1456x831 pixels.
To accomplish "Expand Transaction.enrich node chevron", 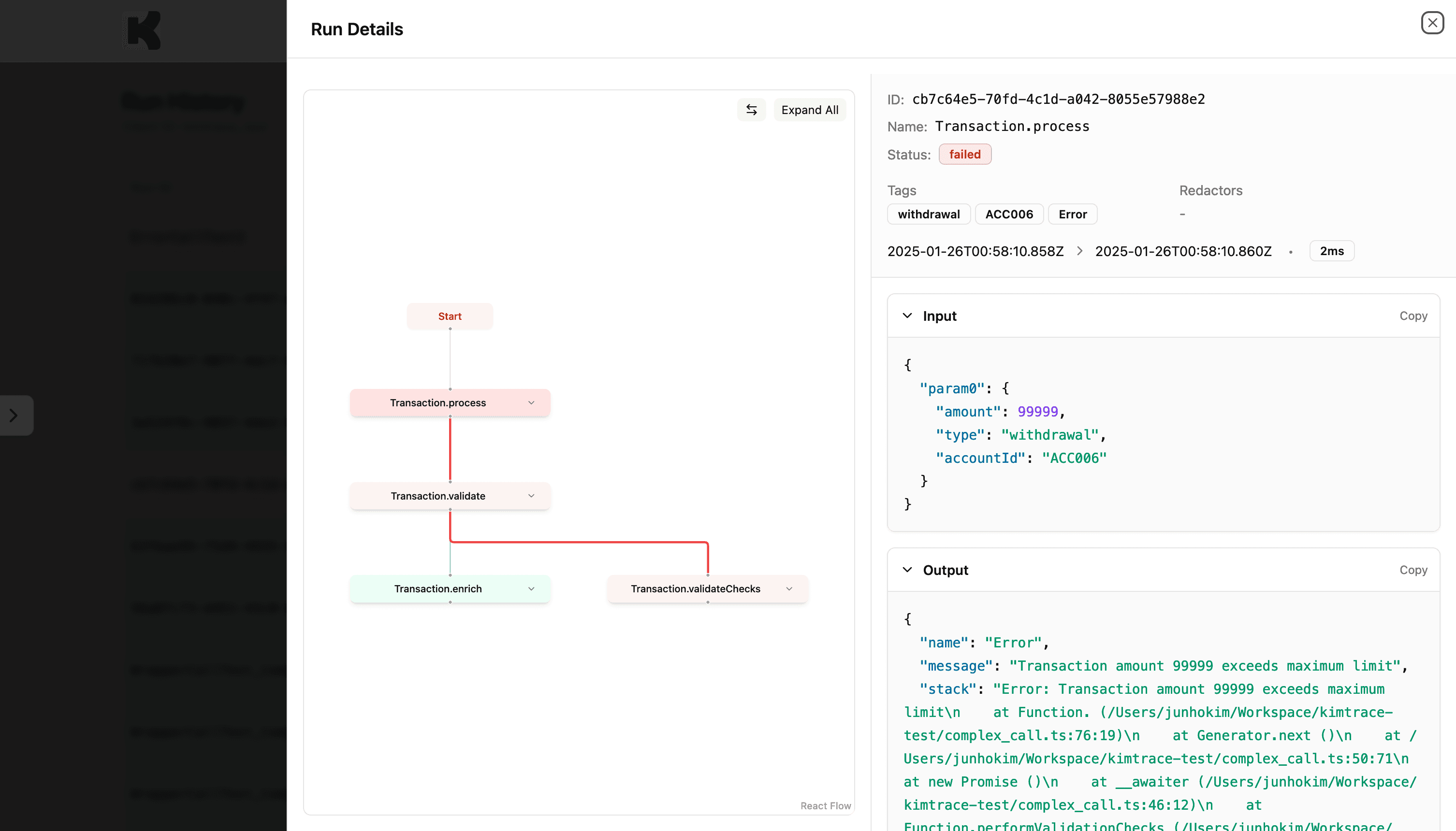I will coord(531,588).
